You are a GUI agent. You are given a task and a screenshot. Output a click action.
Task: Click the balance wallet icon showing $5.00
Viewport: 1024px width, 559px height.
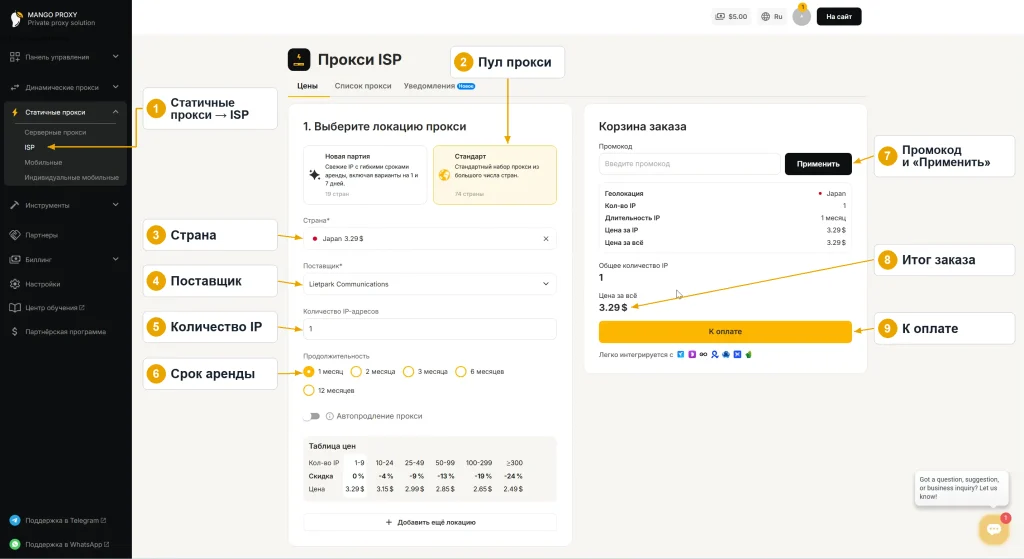point(720,16)
